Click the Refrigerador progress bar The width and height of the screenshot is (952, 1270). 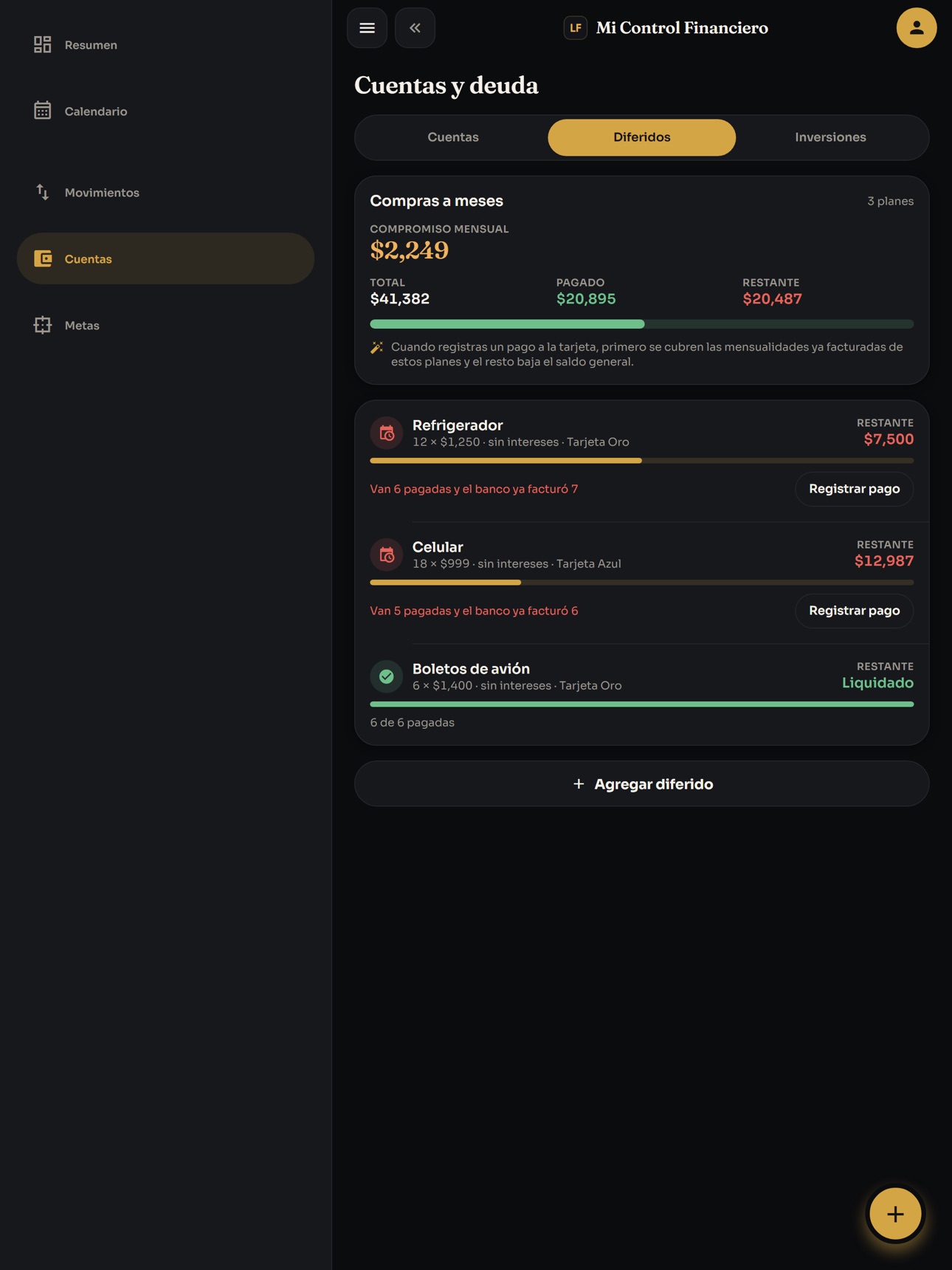point(641,461)
